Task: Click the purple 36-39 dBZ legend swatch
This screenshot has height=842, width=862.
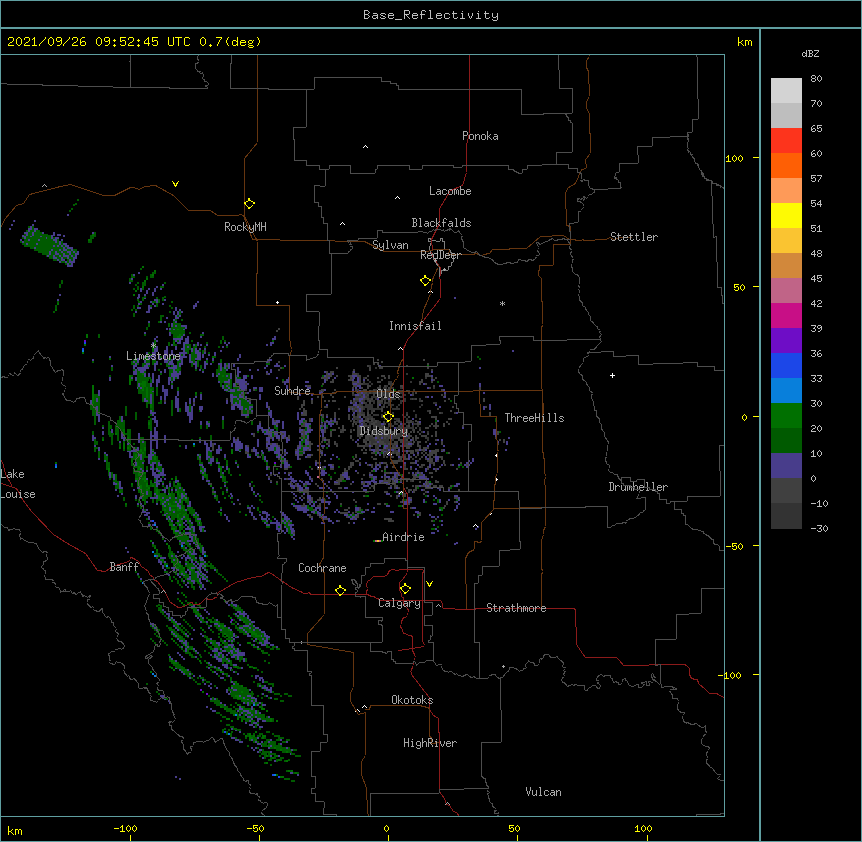Action: pyautogui.click(x=786, y=341)
